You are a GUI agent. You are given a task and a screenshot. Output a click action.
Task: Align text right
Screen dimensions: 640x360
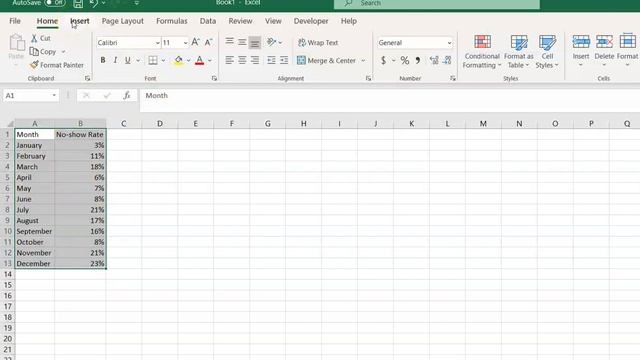point(255,60)
